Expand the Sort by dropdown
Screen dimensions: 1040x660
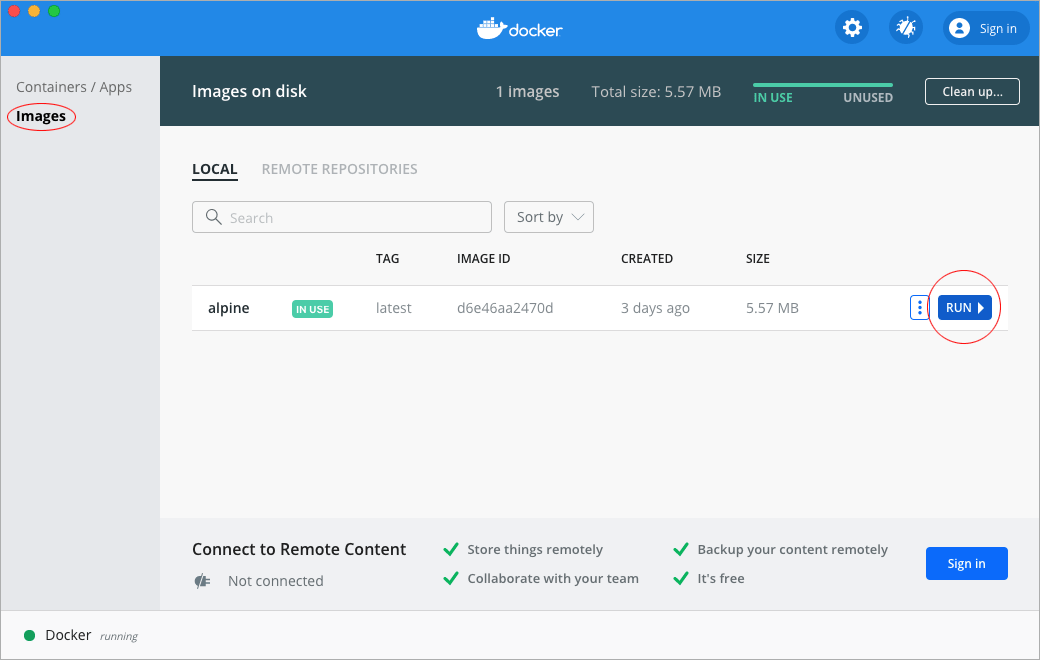tap(549, 217)
